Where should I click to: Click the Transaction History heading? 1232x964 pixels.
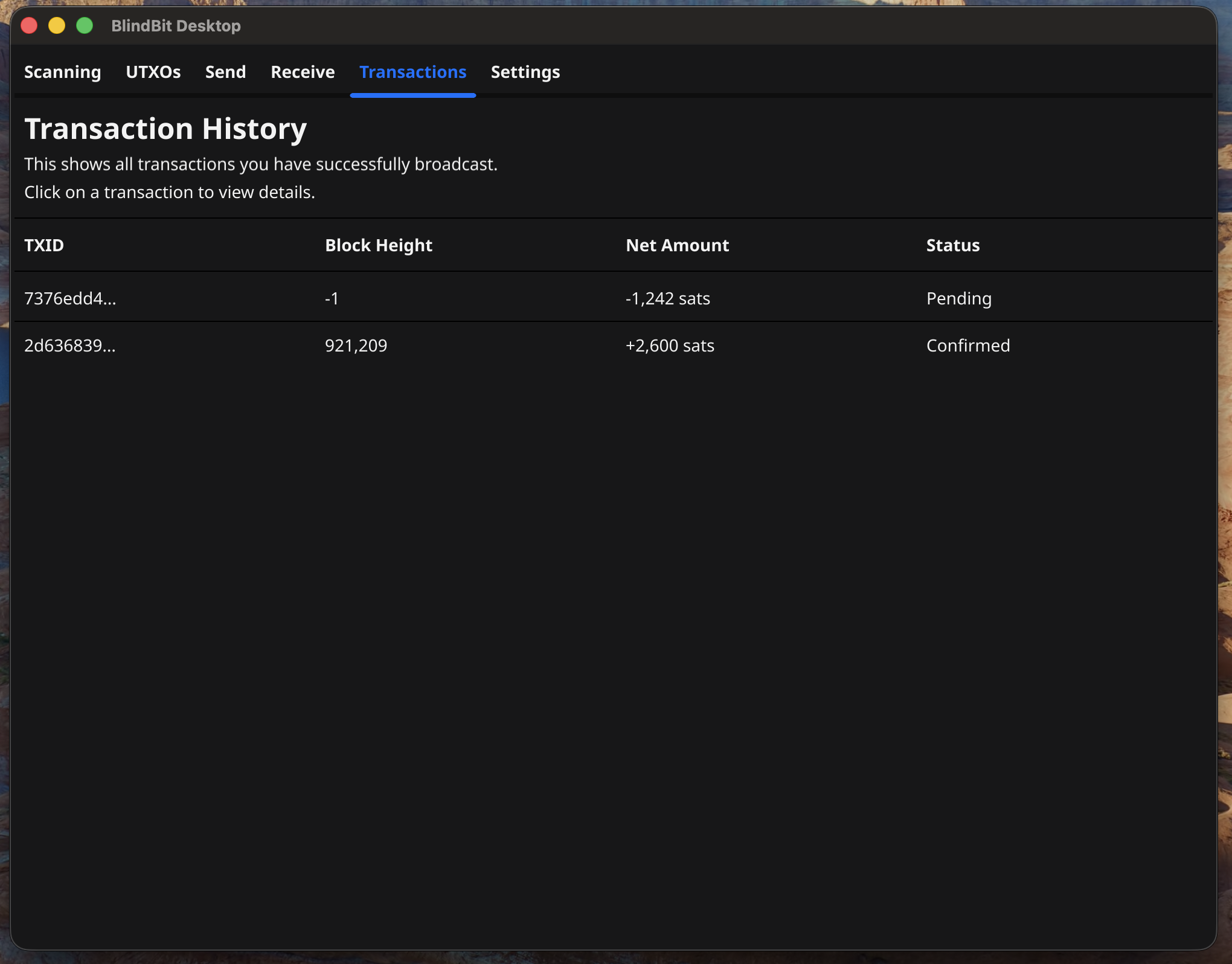pyautogui.click(x=165, y=127)
